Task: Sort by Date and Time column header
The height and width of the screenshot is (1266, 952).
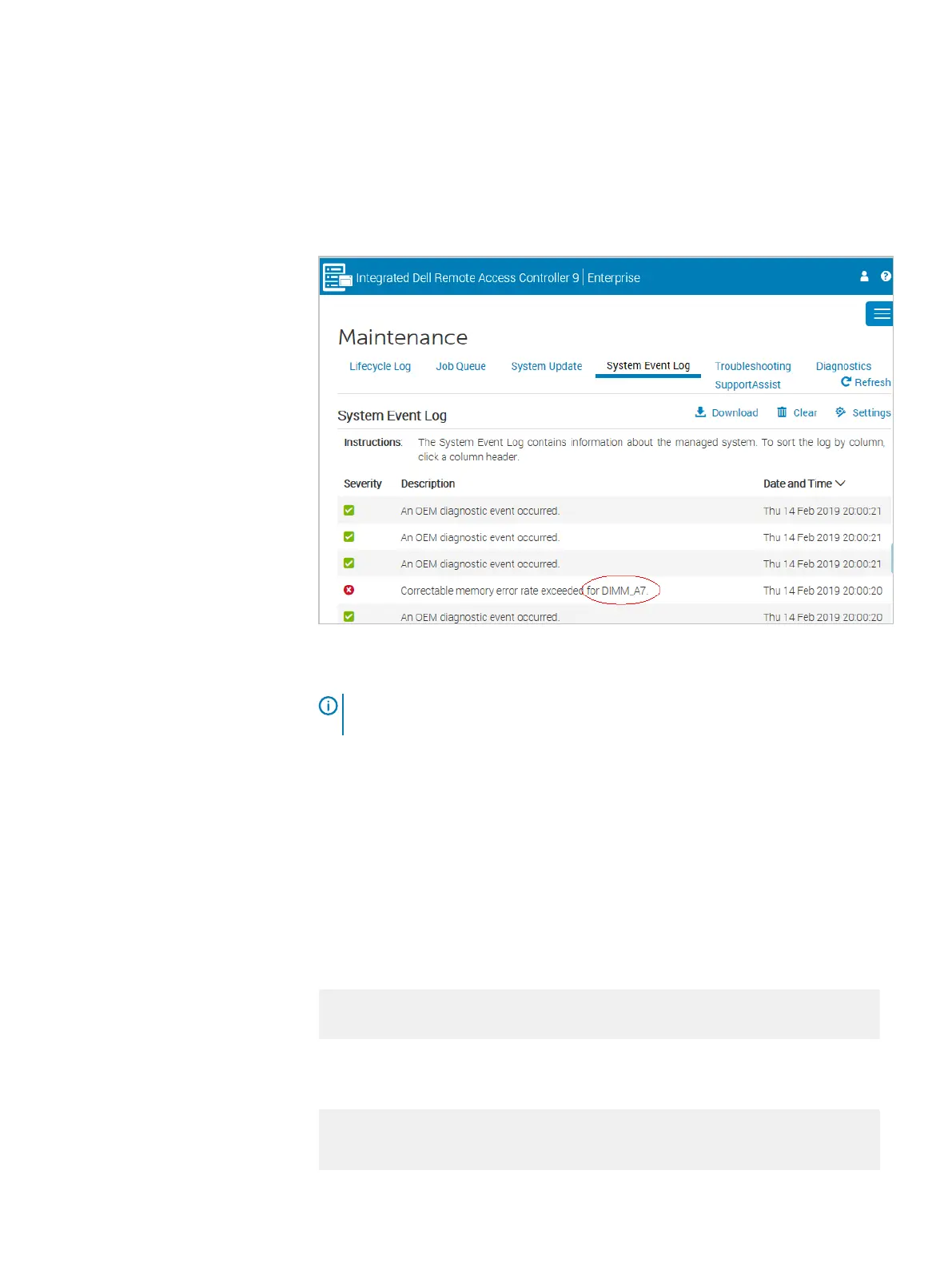Action: [798, 484]
